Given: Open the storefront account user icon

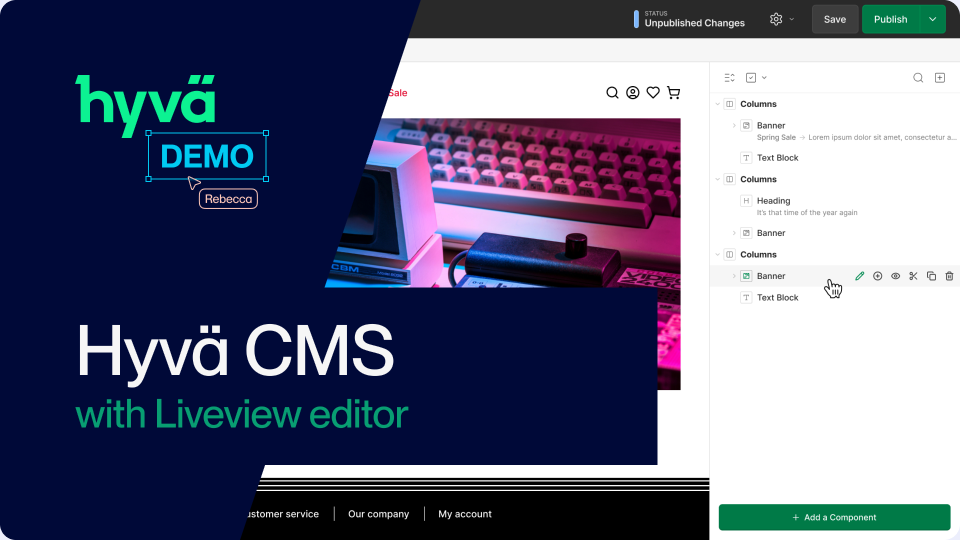Looking at the screenshot, I should click(632, 92).
